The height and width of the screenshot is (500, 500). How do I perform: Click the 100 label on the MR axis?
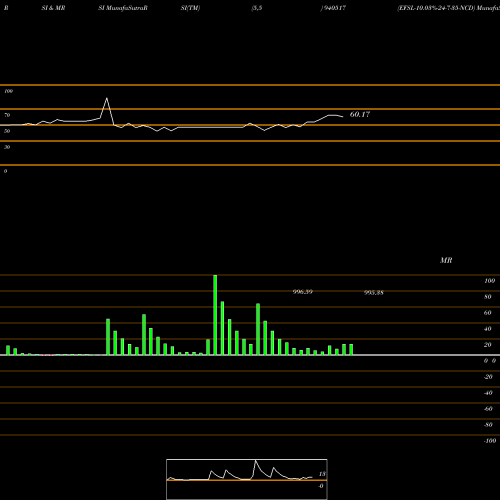point(489,281)
